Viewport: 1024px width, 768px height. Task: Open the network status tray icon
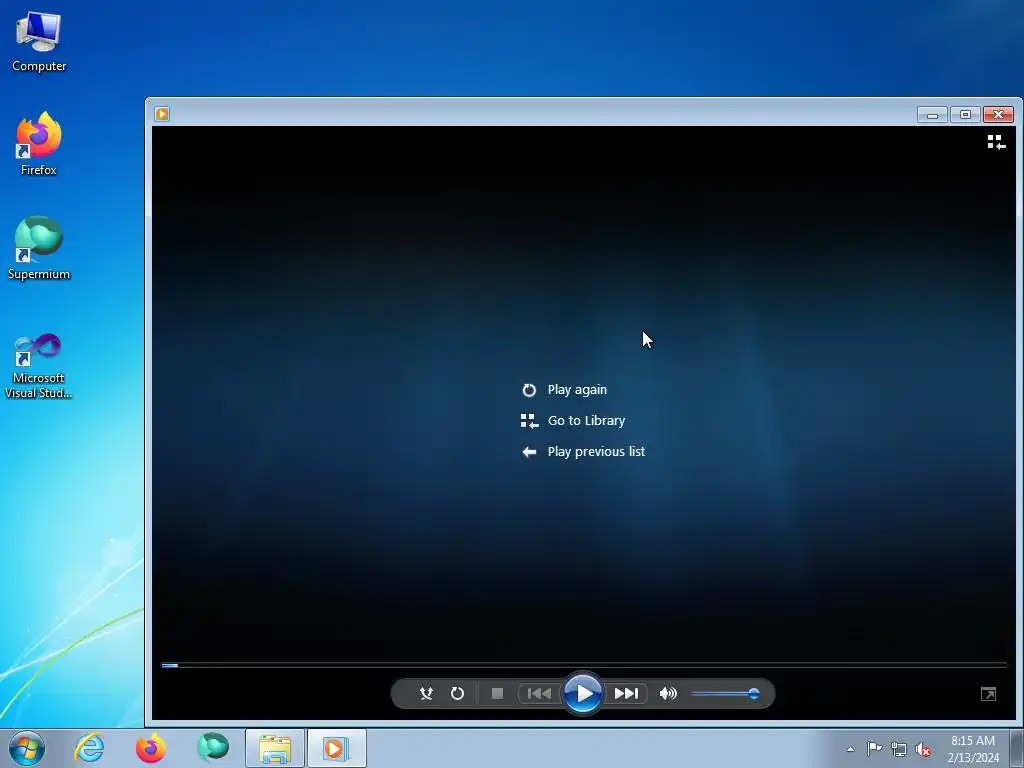point(899,749)
